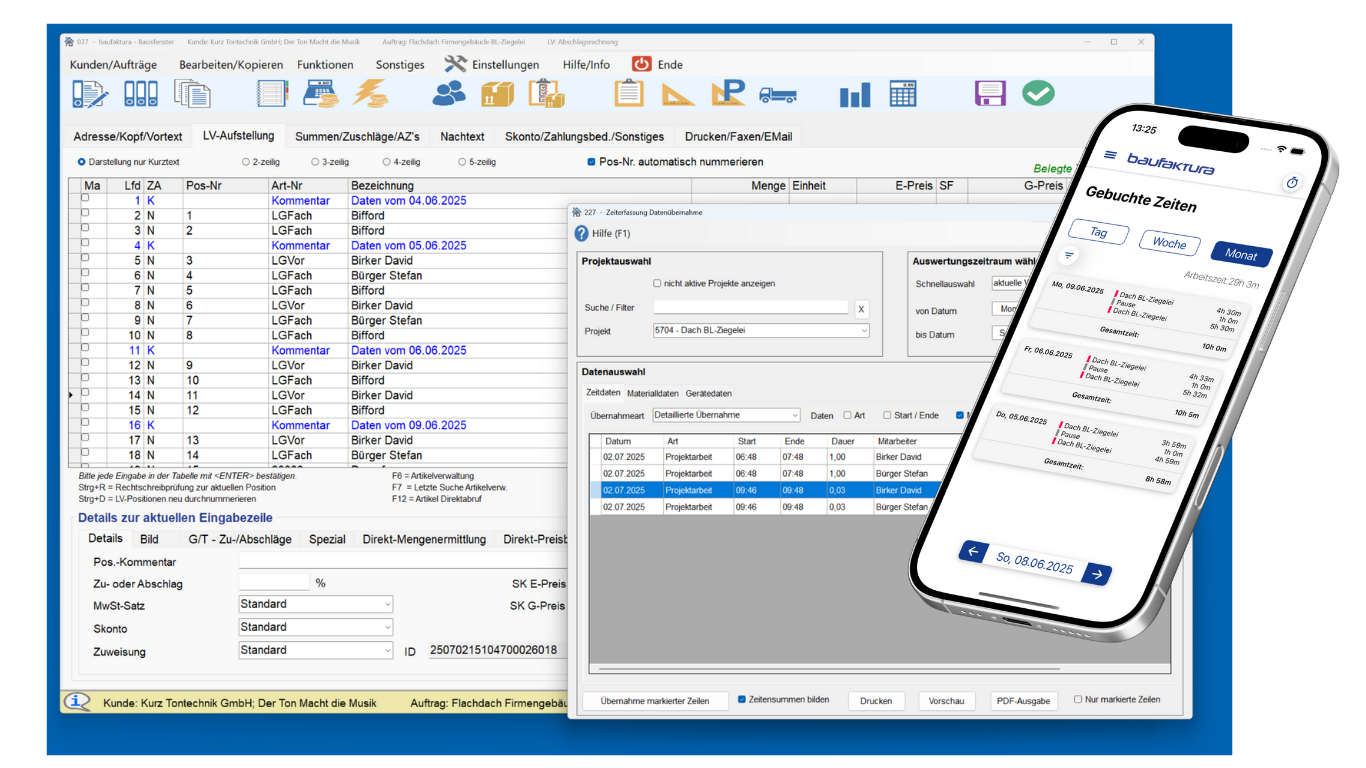This screenshot has height=768, width=1366.
Task: Open the spiral notebook toolbar icon
Action: click(272, 94)
